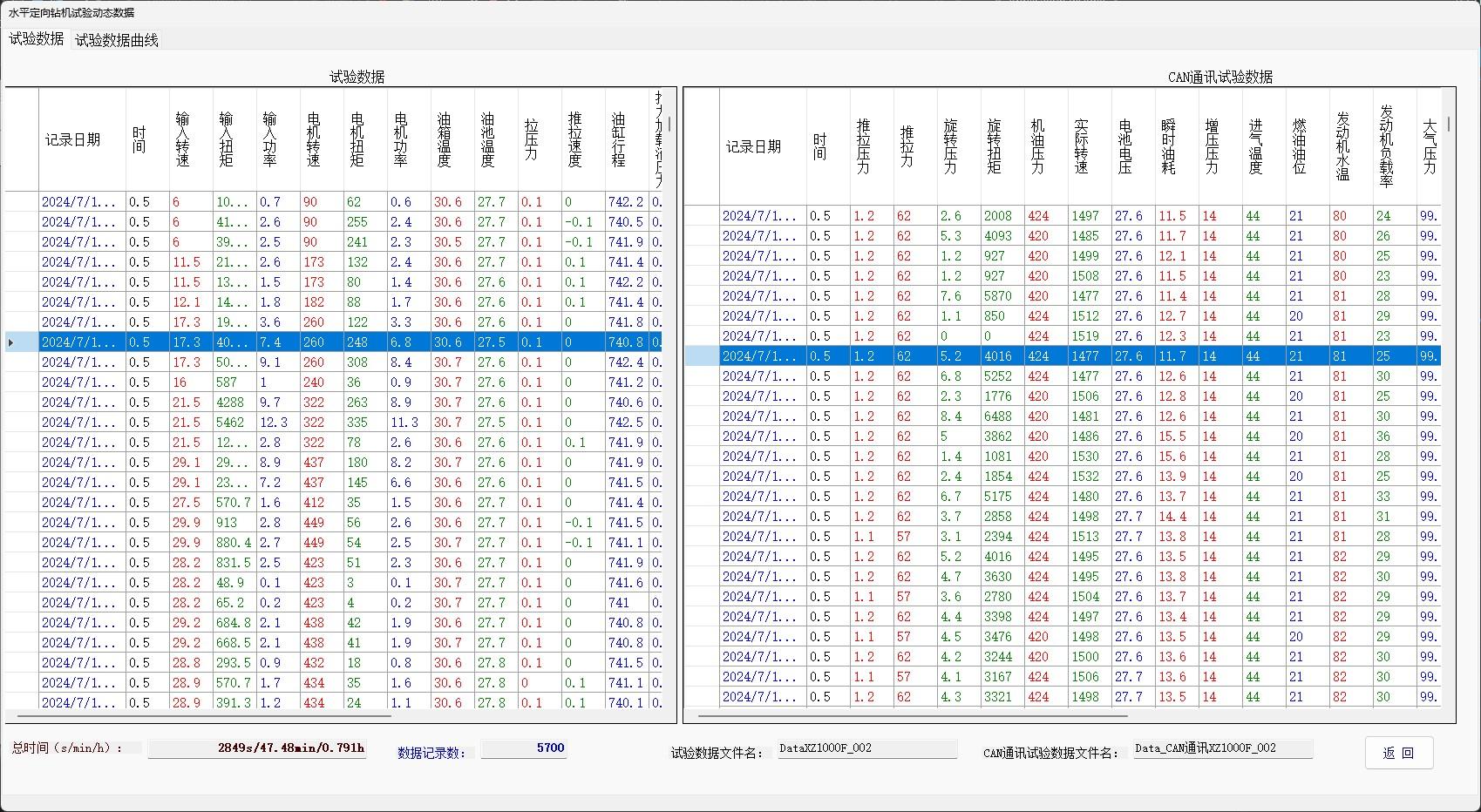This screenshot has height=812, width=1481.
Task: Click the 4288 input torque cell
Action: coord(234,403)
